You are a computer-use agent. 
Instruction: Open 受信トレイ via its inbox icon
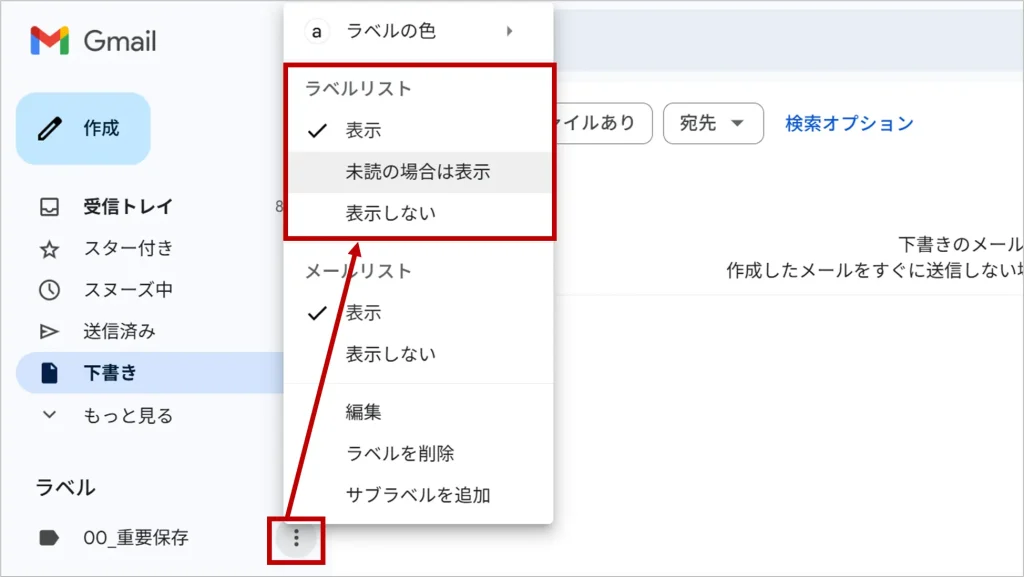click(x=49, y=207)
